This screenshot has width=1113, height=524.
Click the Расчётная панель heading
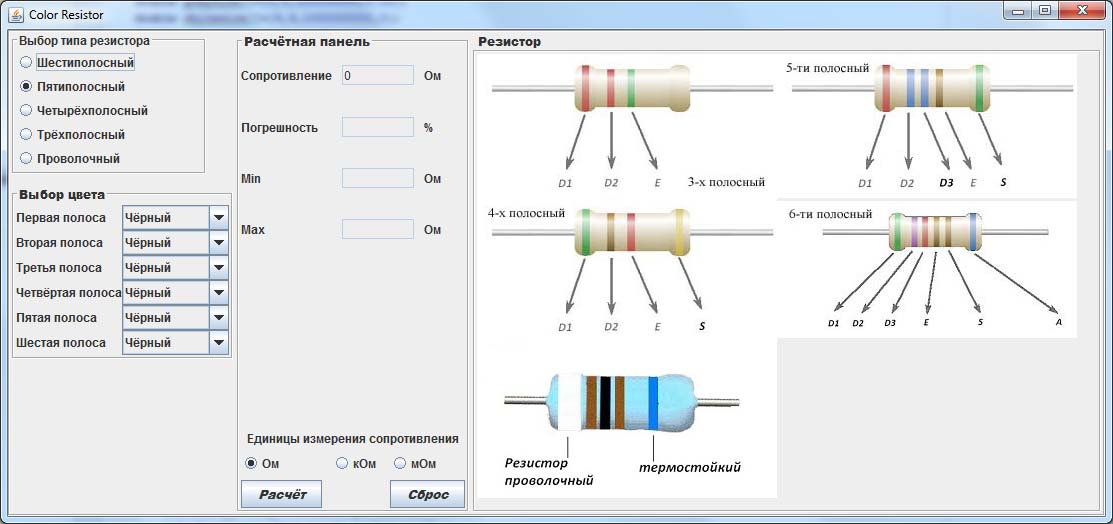[307, 41]
